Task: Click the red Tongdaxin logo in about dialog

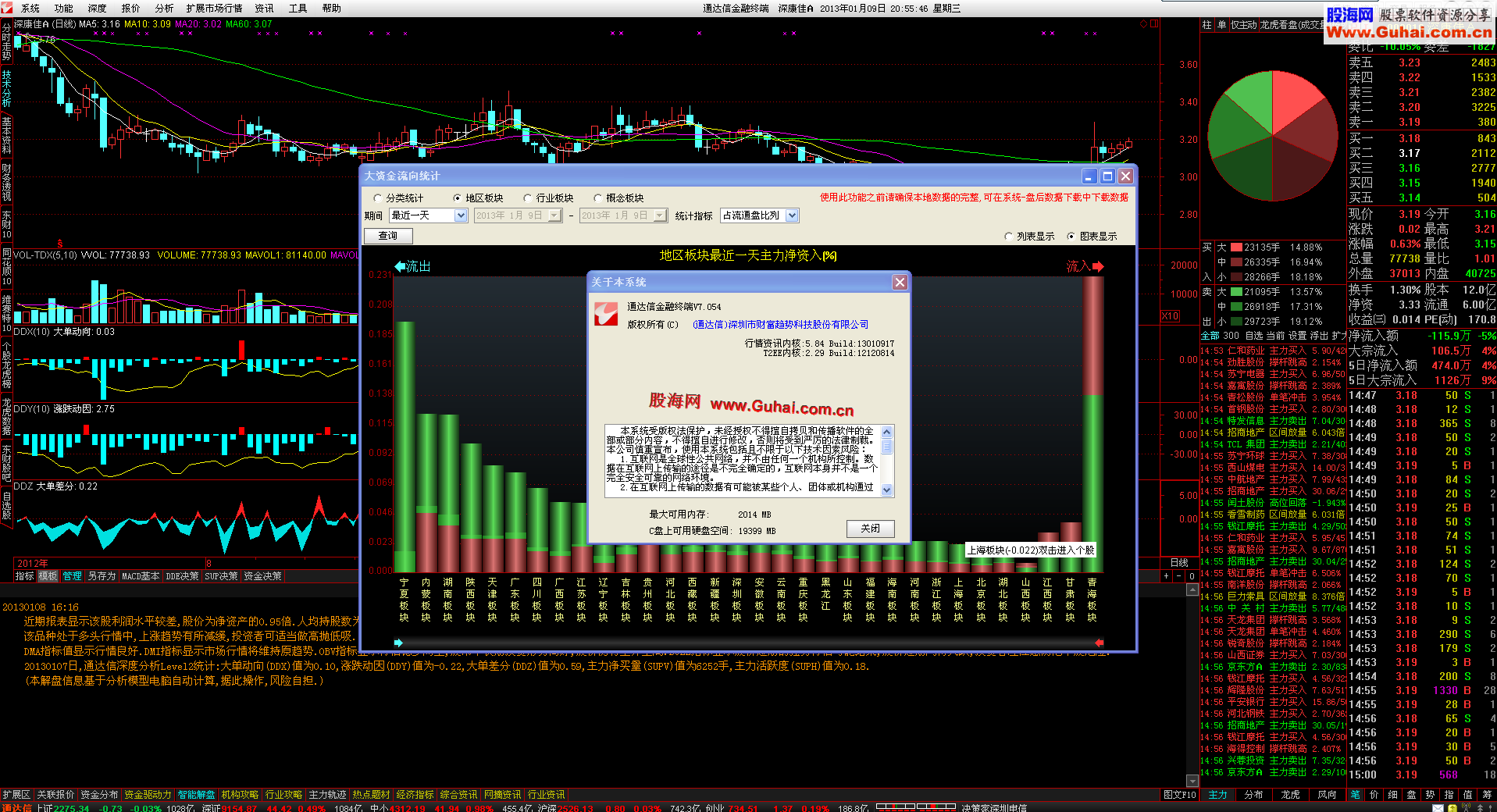Action: click(x=606, y=314)
